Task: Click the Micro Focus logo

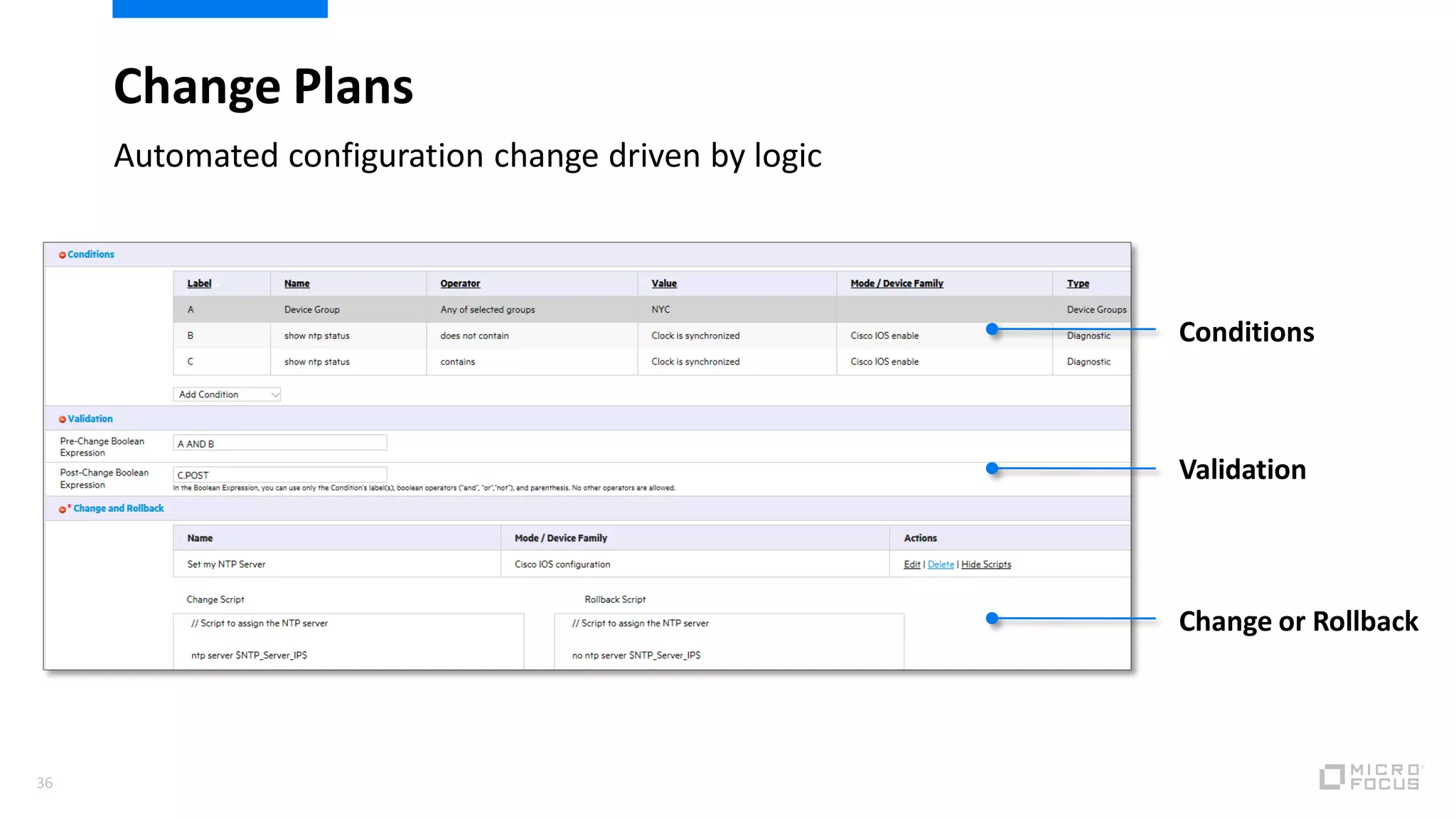Action: 1371,776
